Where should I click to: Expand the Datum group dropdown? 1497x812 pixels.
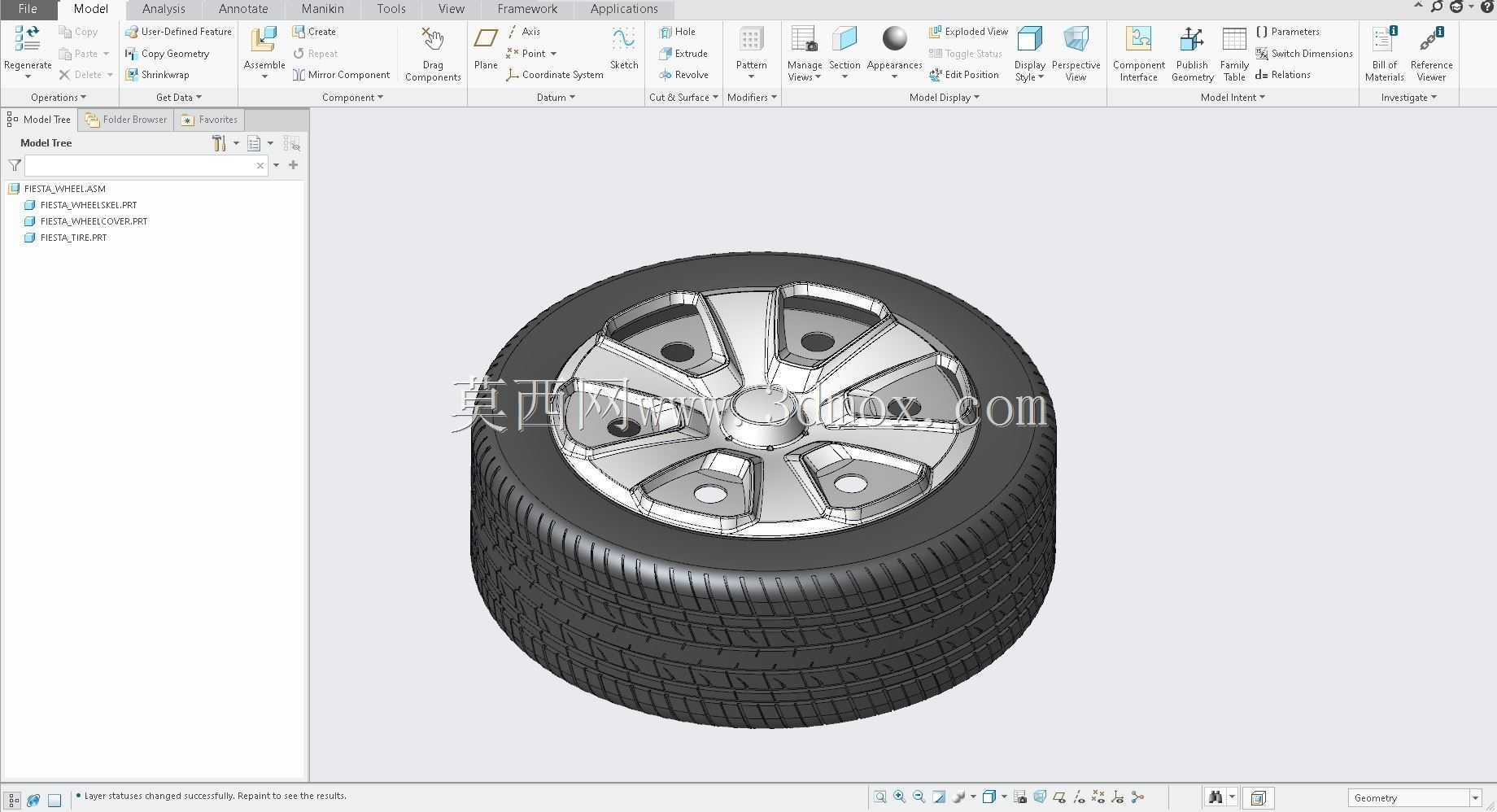click(x=556, y=98)
